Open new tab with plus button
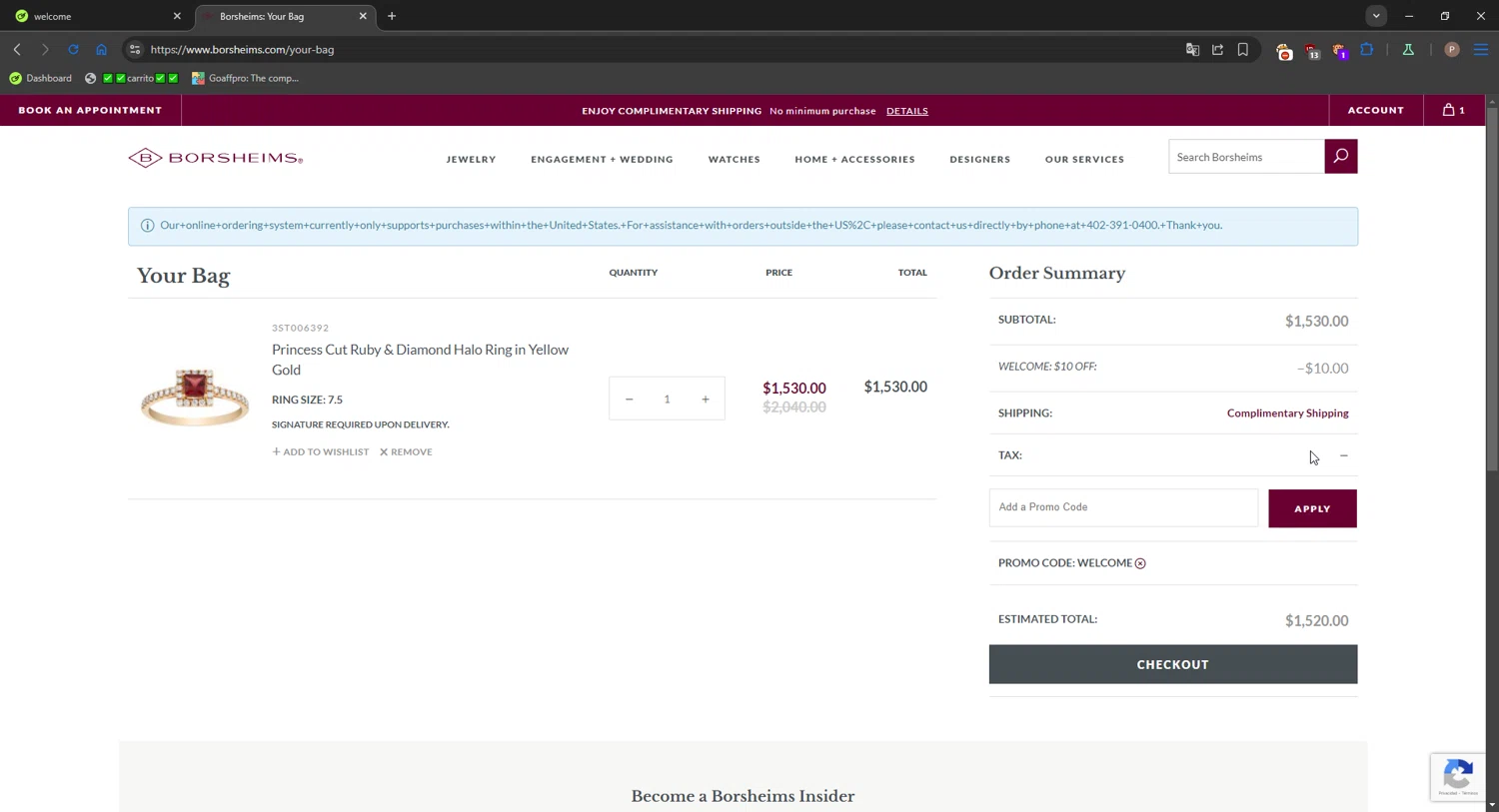 point(392,16)
